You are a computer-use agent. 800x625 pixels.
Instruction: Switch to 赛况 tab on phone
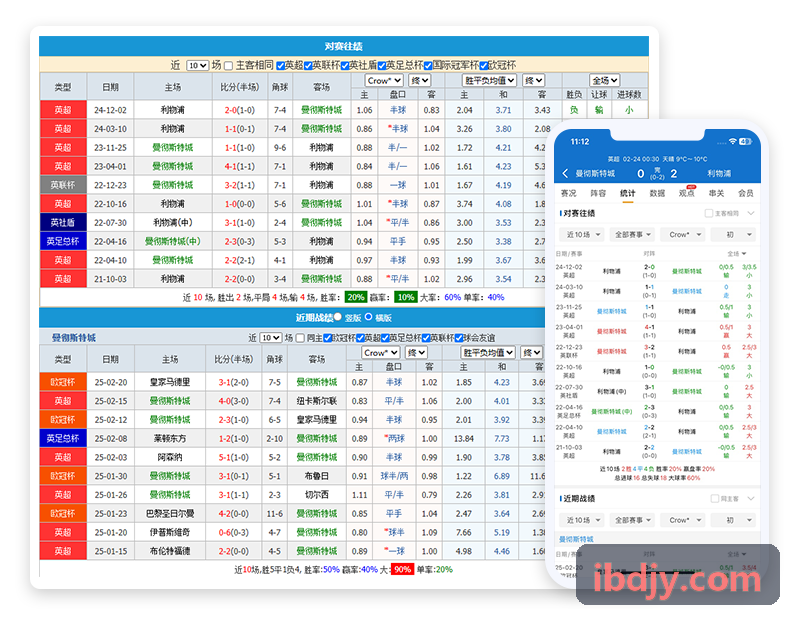click(568, 193)
